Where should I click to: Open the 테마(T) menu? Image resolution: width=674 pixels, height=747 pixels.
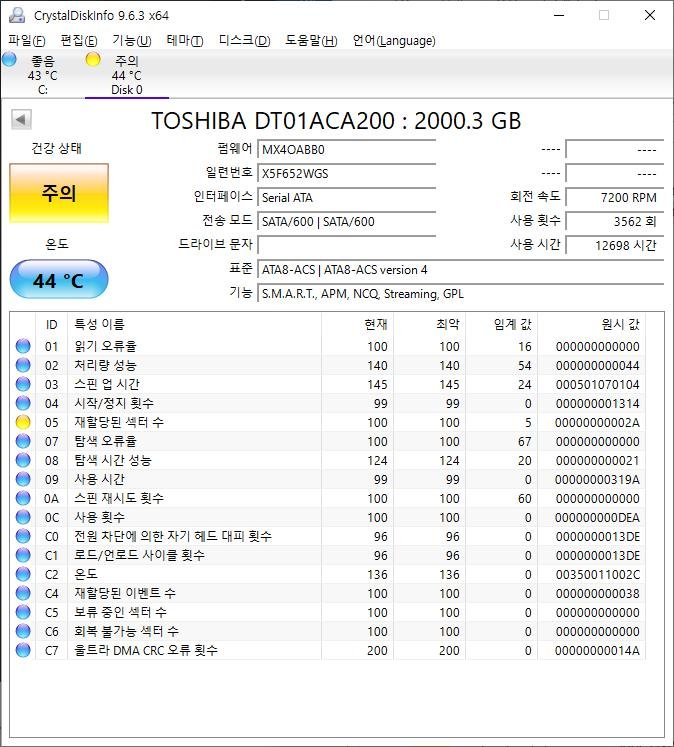[x=185, y=41]
